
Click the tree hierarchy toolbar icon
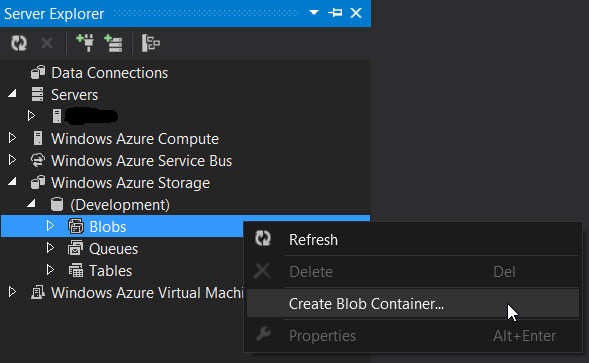[x=151, y=43]
